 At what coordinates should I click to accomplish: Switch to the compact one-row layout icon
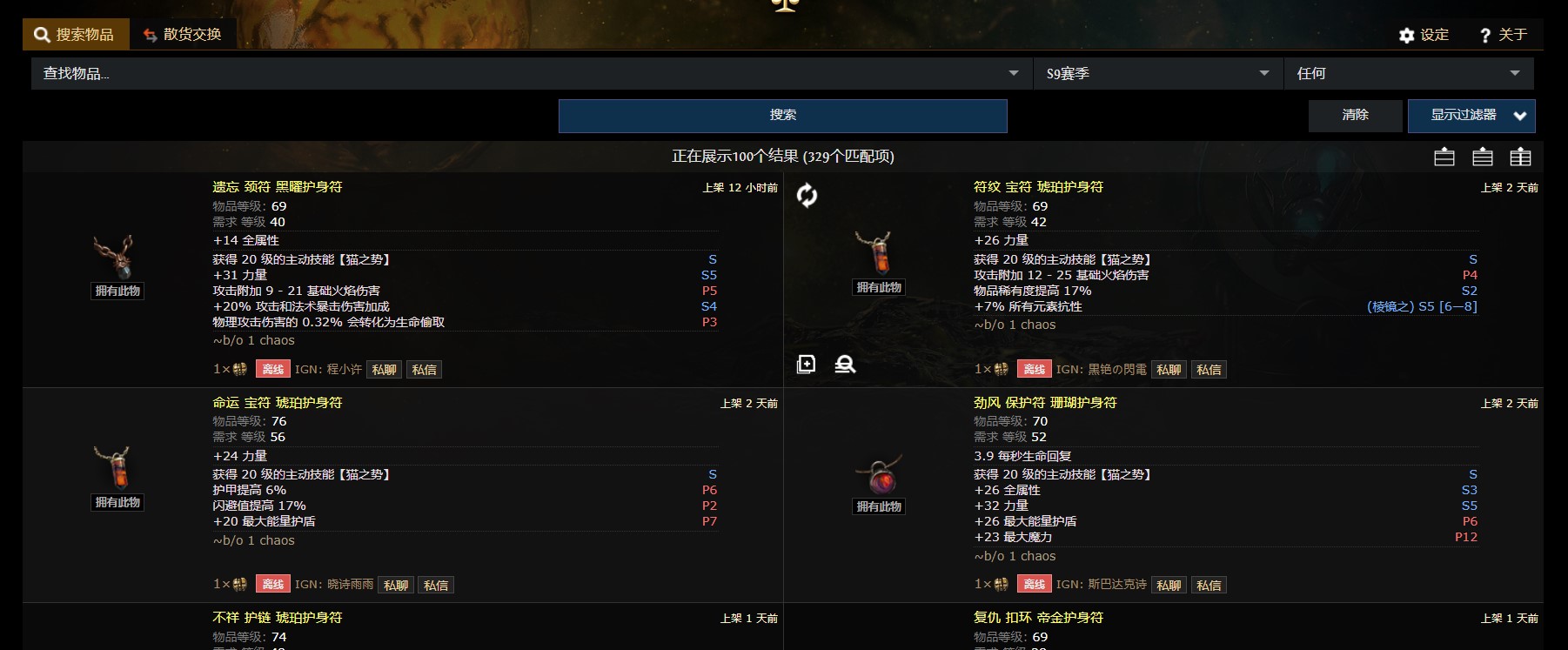point(1444,157)
